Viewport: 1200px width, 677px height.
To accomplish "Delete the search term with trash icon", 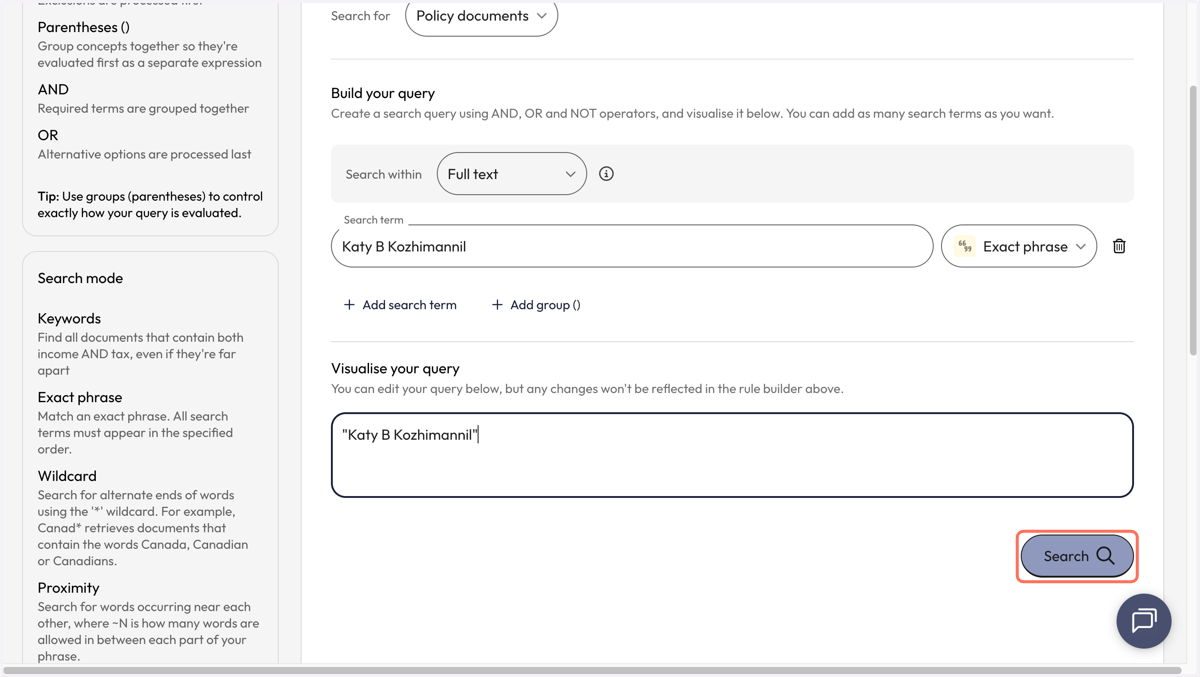I will [1119, 246].
